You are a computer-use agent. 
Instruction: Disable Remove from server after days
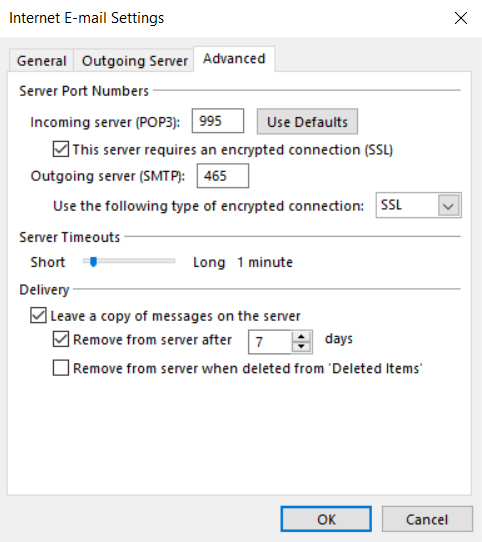click(x=61, y=339)
